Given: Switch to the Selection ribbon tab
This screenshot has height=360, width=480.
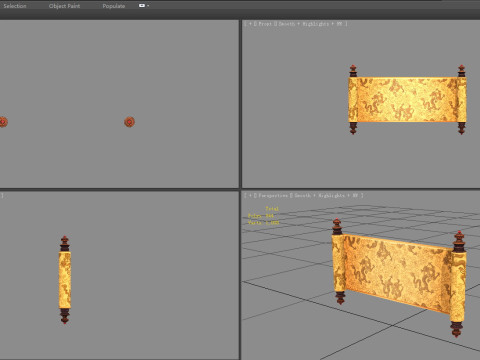Looking at the screenshot, I should coord(15,6).
